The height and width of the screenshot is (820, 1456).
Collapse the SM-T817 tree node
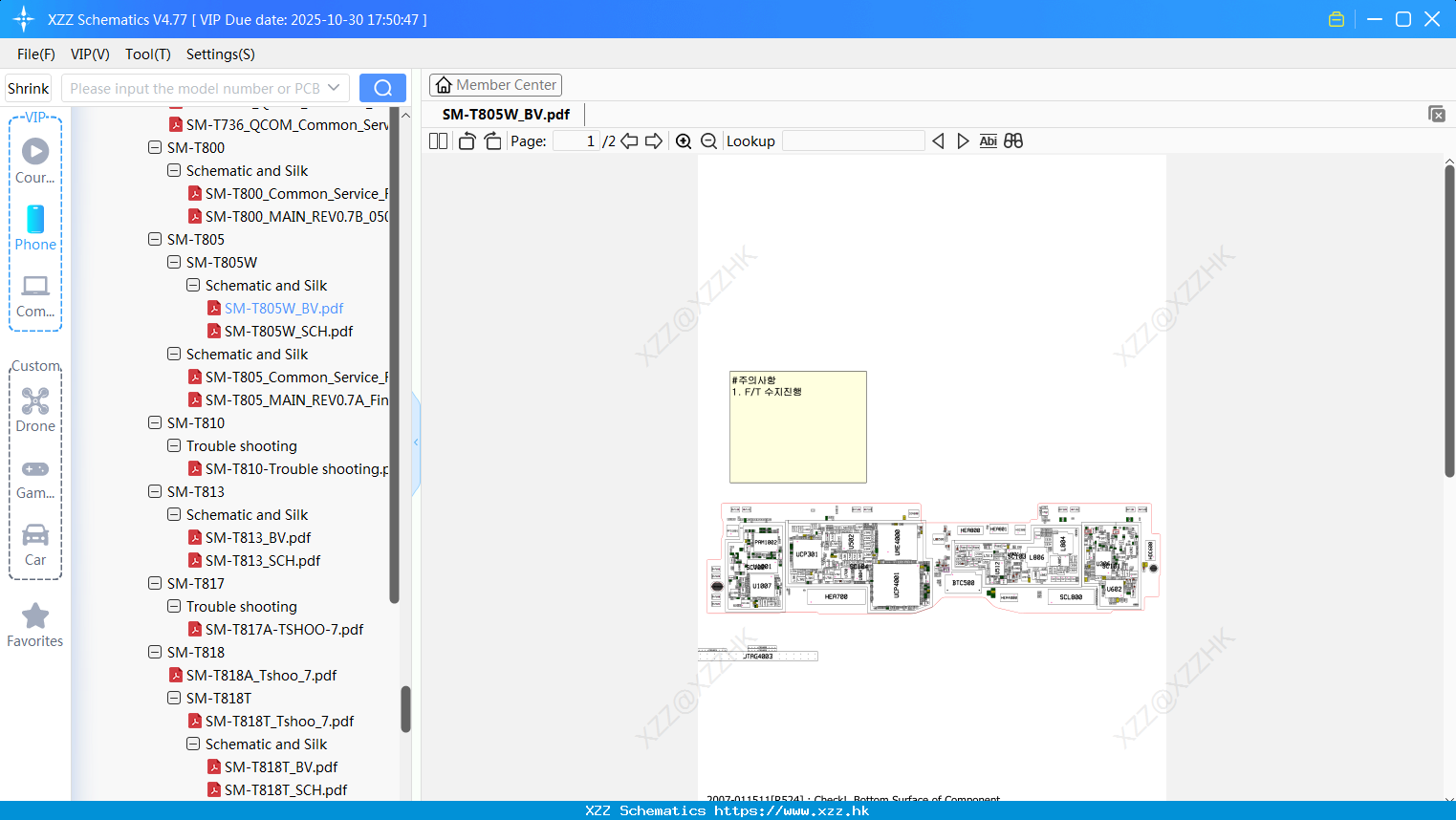pyautogui.click(x=155, y=583)
